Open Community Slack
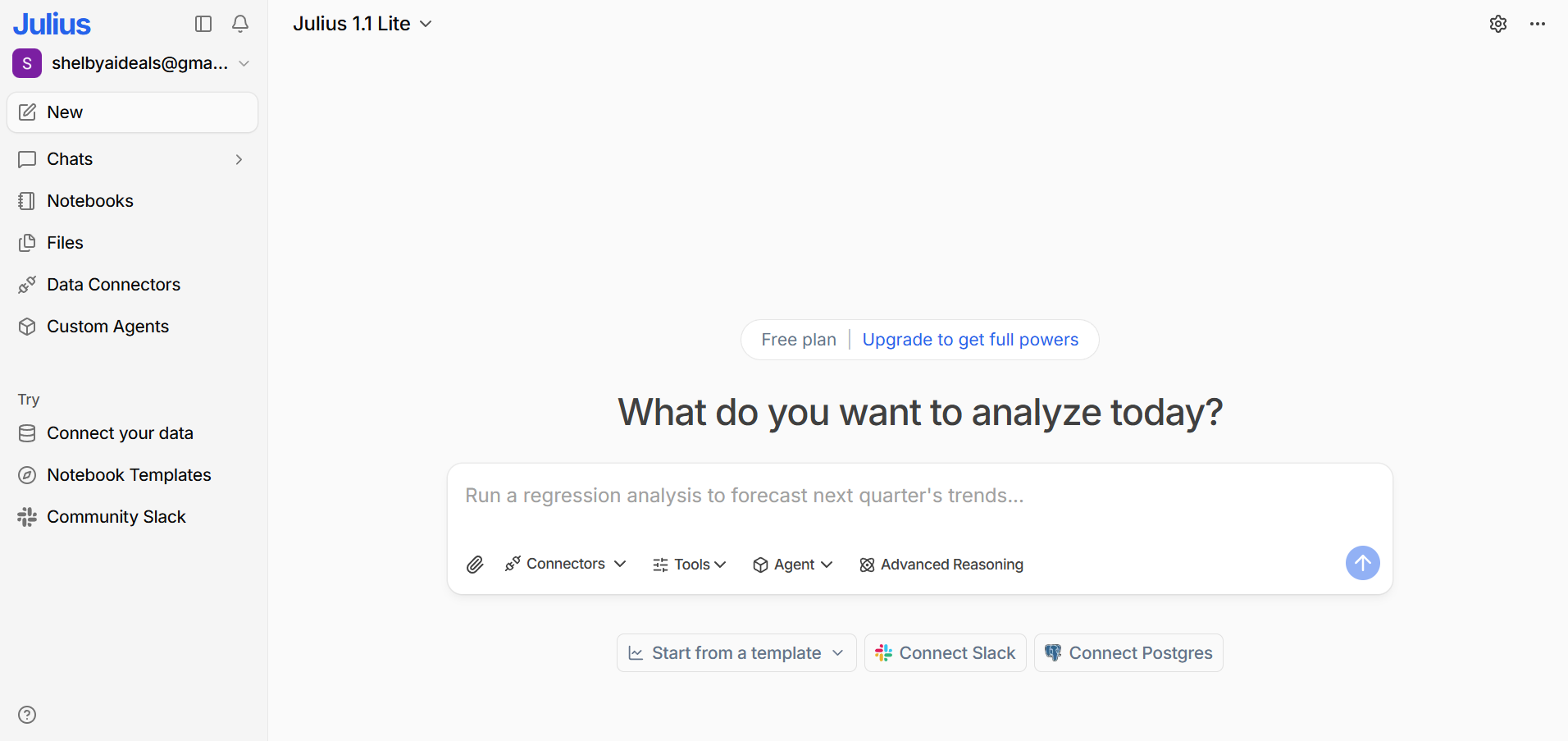 116,516
